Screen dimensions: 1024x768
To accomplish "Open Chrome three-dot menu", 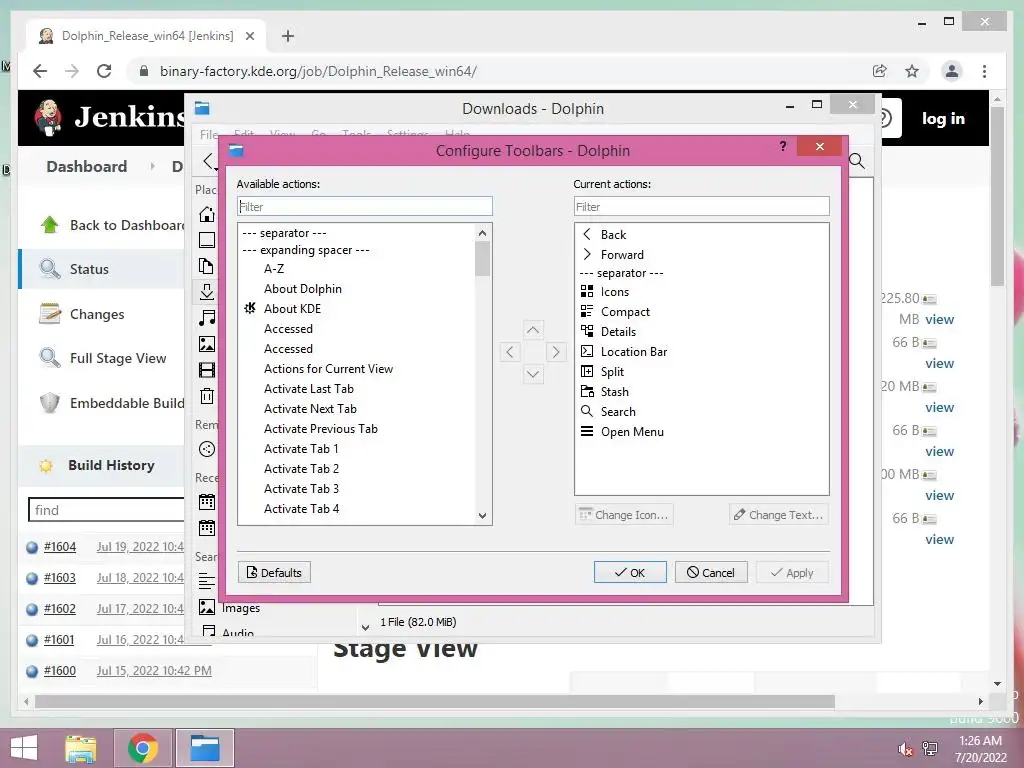I will pos(984,71).
